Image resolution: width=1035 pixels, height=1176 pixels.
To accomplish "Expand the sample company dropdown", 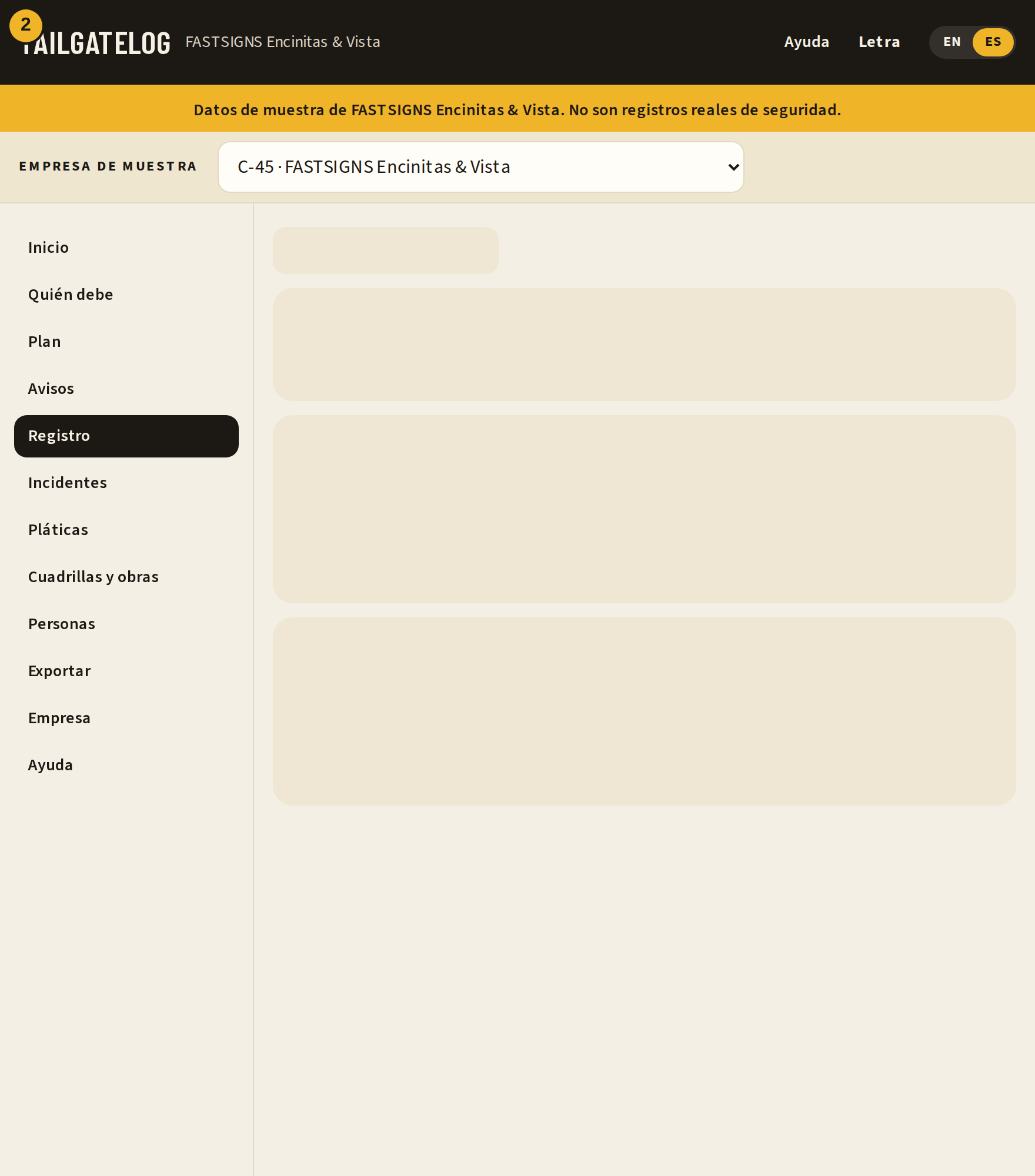I will coord(481,167).
